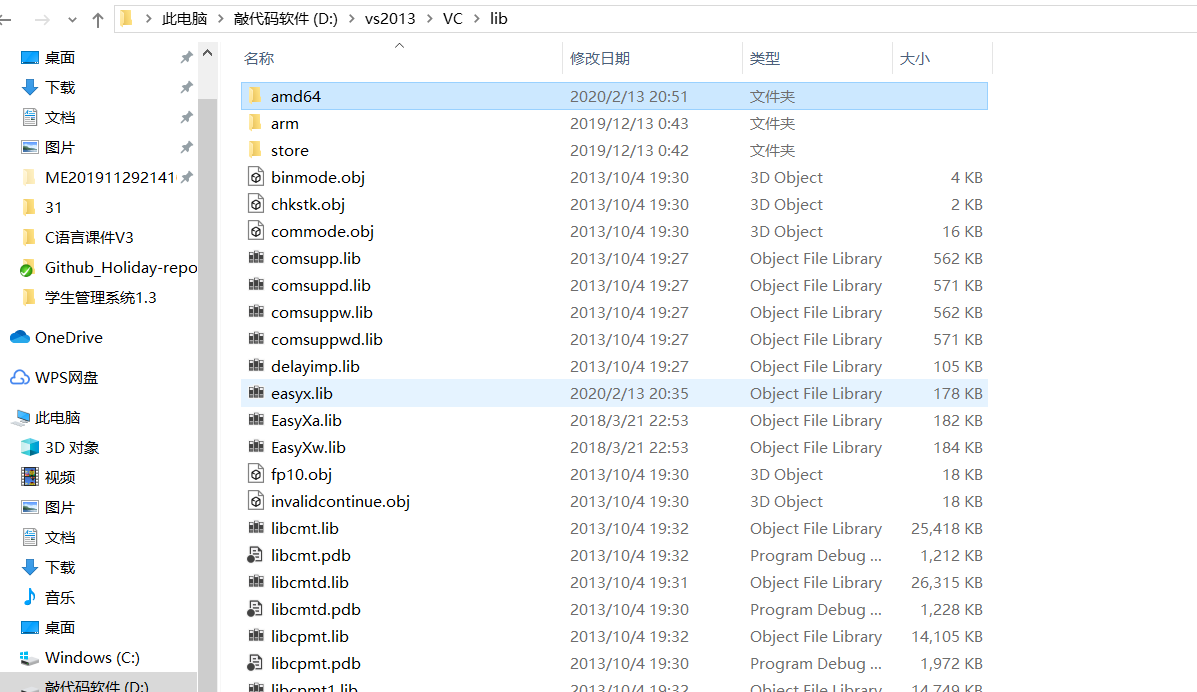Click the commode.obj file icon

pos(256,231)
